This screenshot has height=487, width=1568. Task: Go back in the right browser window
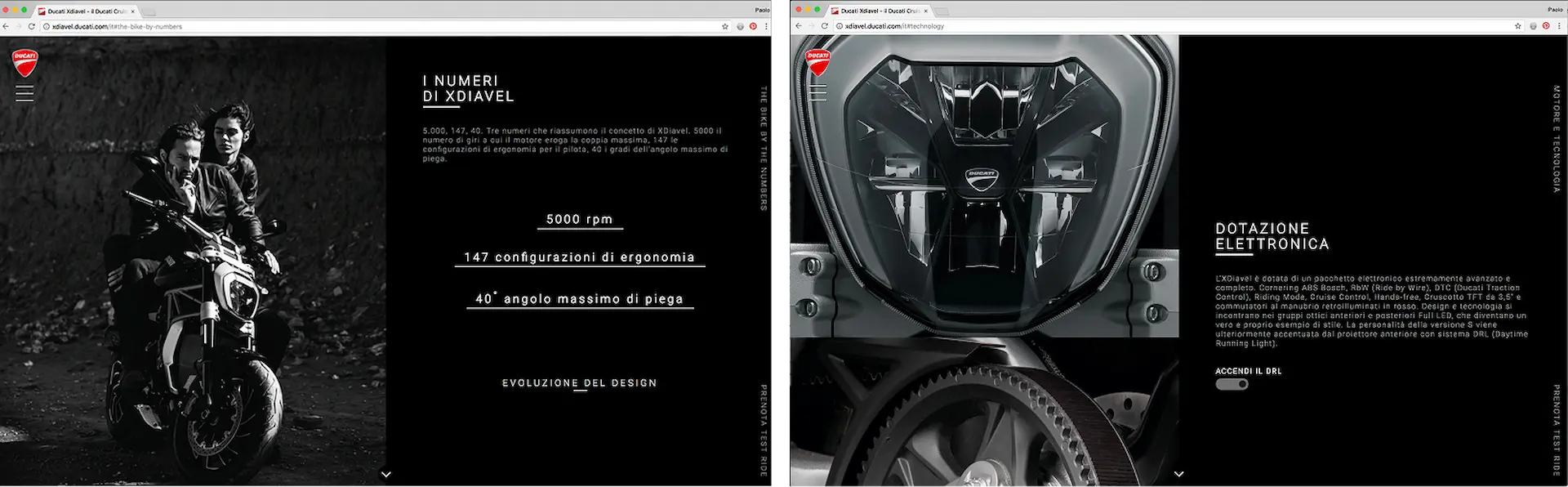[x=799, y=26]
